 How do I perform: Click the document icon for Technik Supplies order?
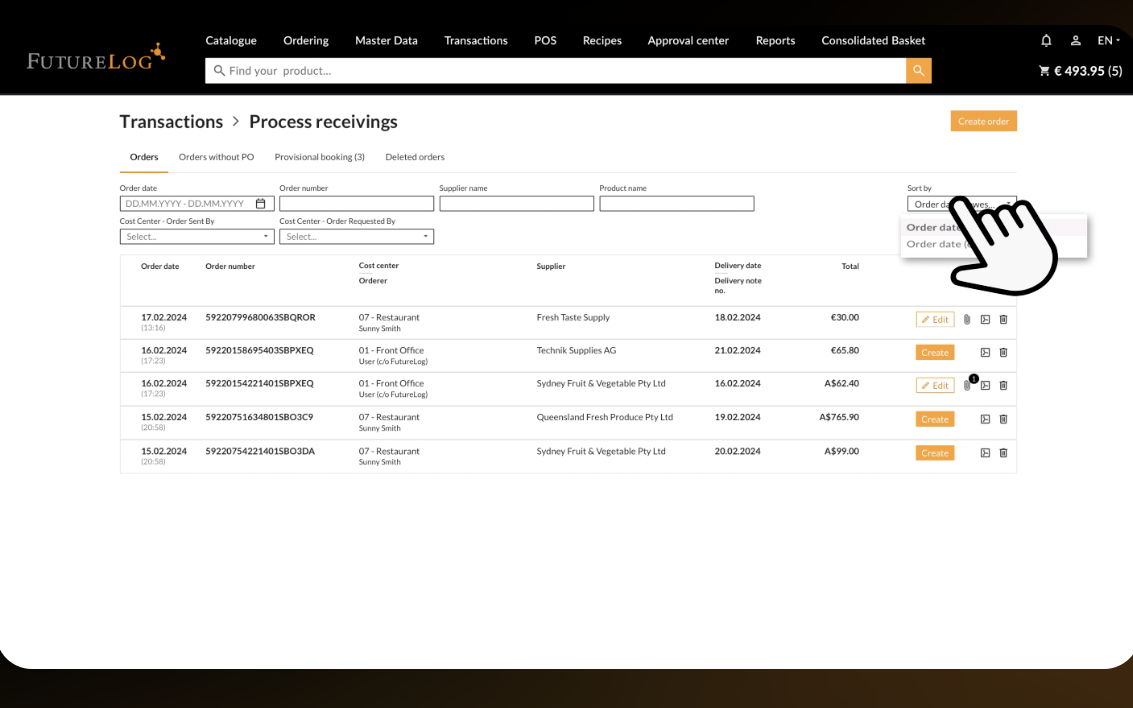(985, 353)
